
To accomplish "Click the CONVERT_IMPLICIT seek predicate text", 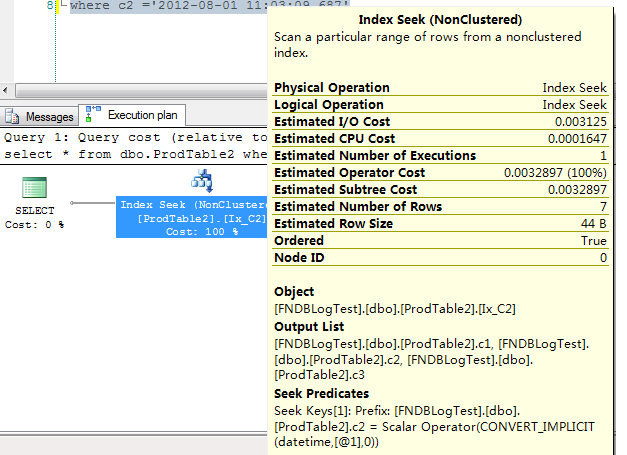I will tap(435, 427).
